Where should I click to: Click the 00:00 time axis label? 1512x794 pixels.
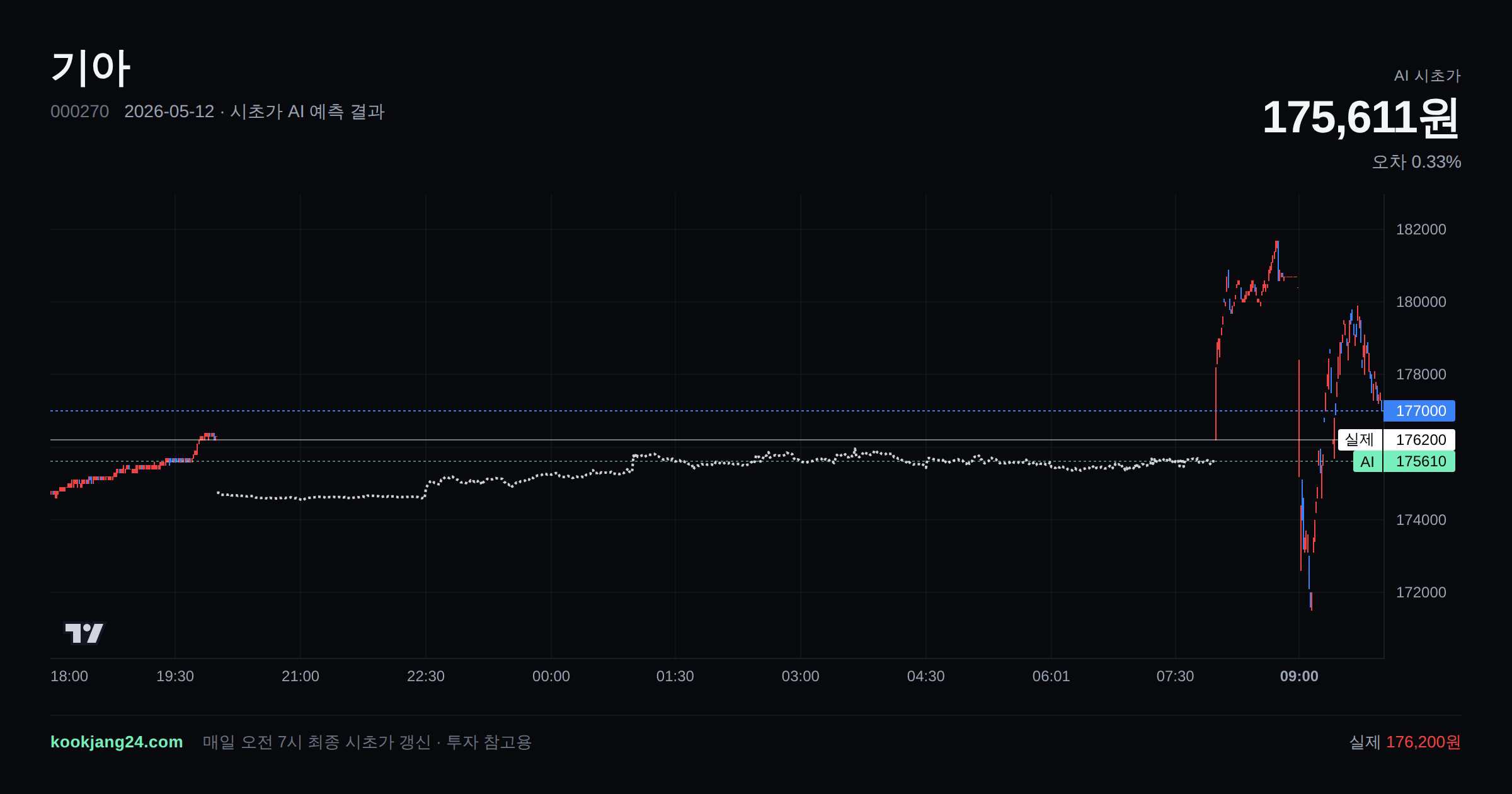(551, 676)
